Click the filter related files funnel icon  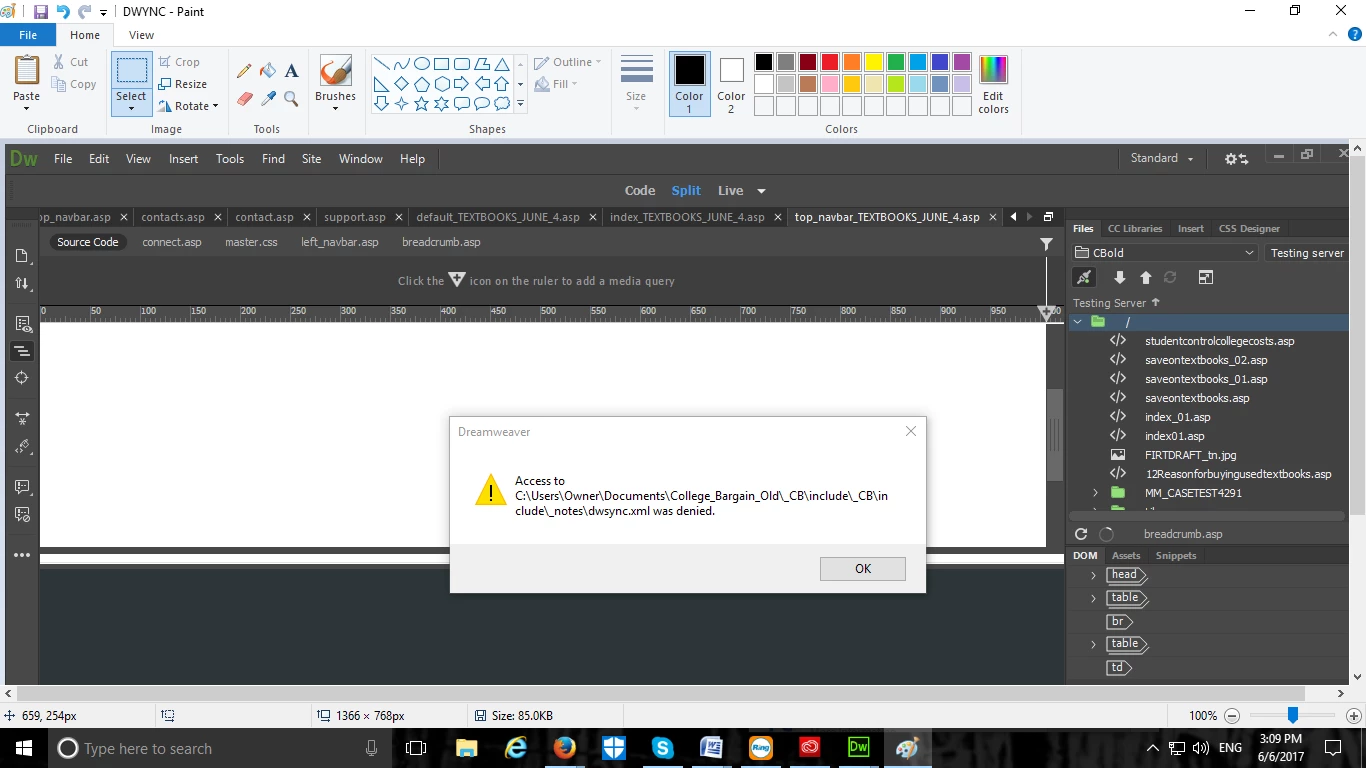pos(1046,243)
